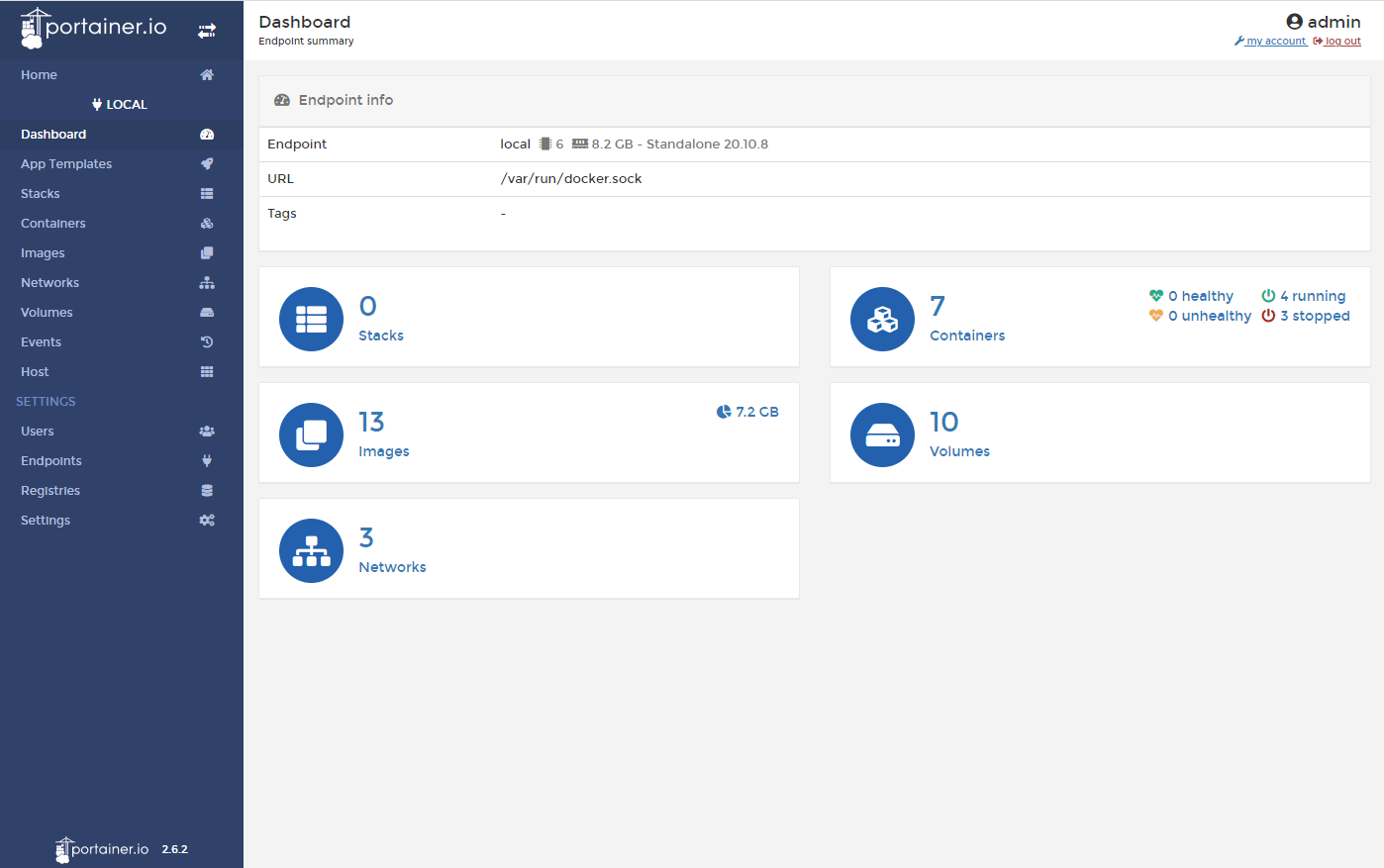This screenshot has height=868, width=1384.
Task: Click the round Networks tile icon
Action: [x=311, y=550]
